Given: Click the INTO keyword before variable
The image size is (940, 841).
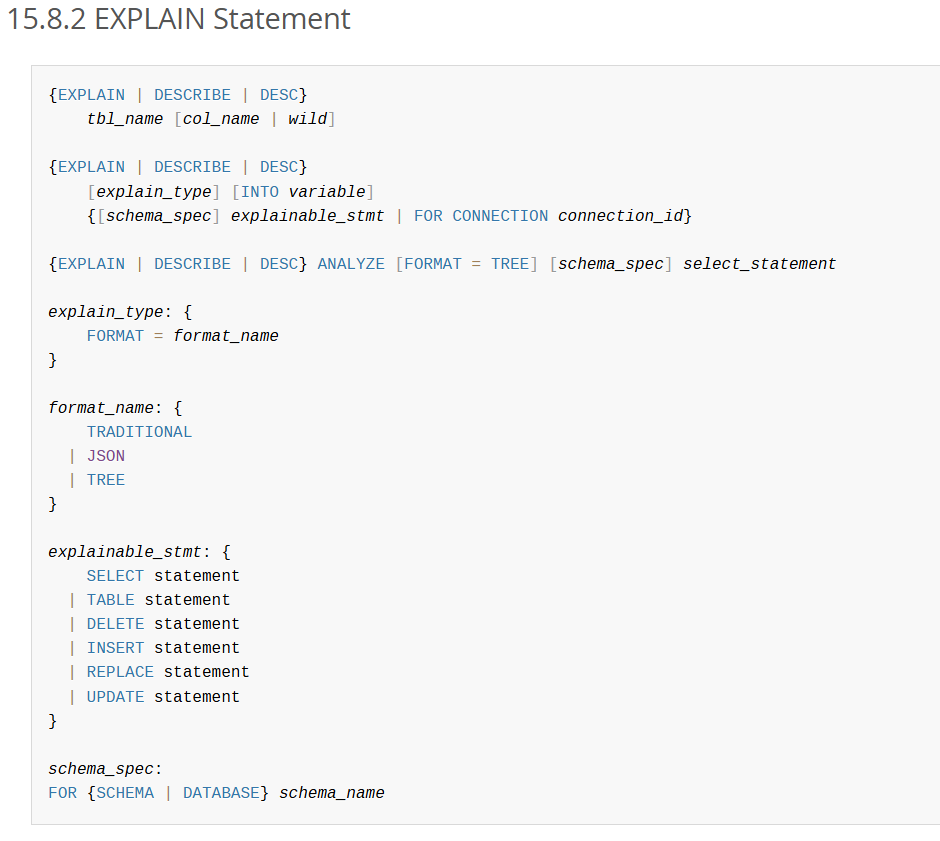Looking at the screenshot, I should (260, 191).
